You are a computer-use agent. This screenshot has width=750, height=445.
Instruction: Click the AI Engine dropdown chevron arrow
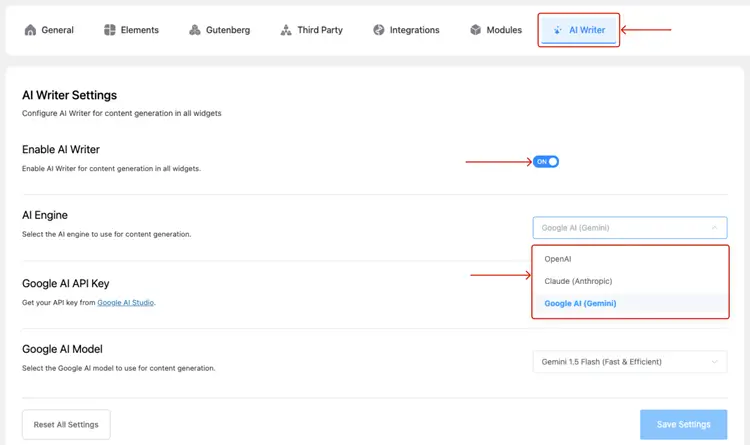point(714,228)
